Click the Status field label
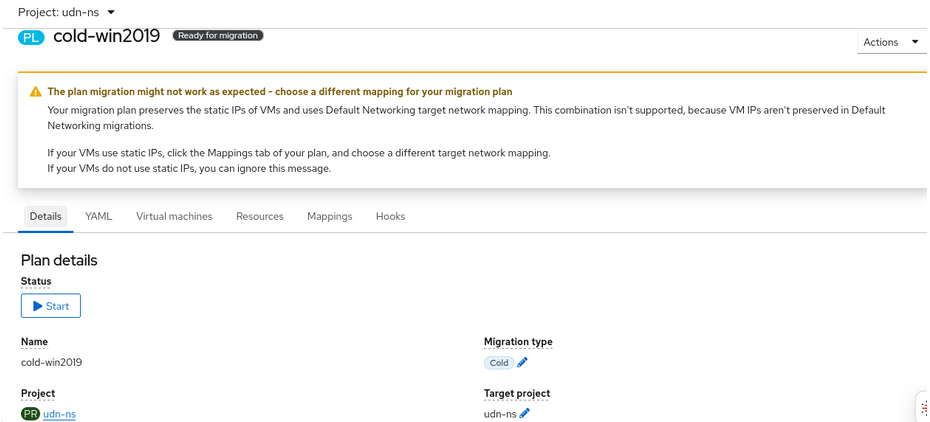The height and width of the screenshot is (422, 930). click(x=36, y=282)
